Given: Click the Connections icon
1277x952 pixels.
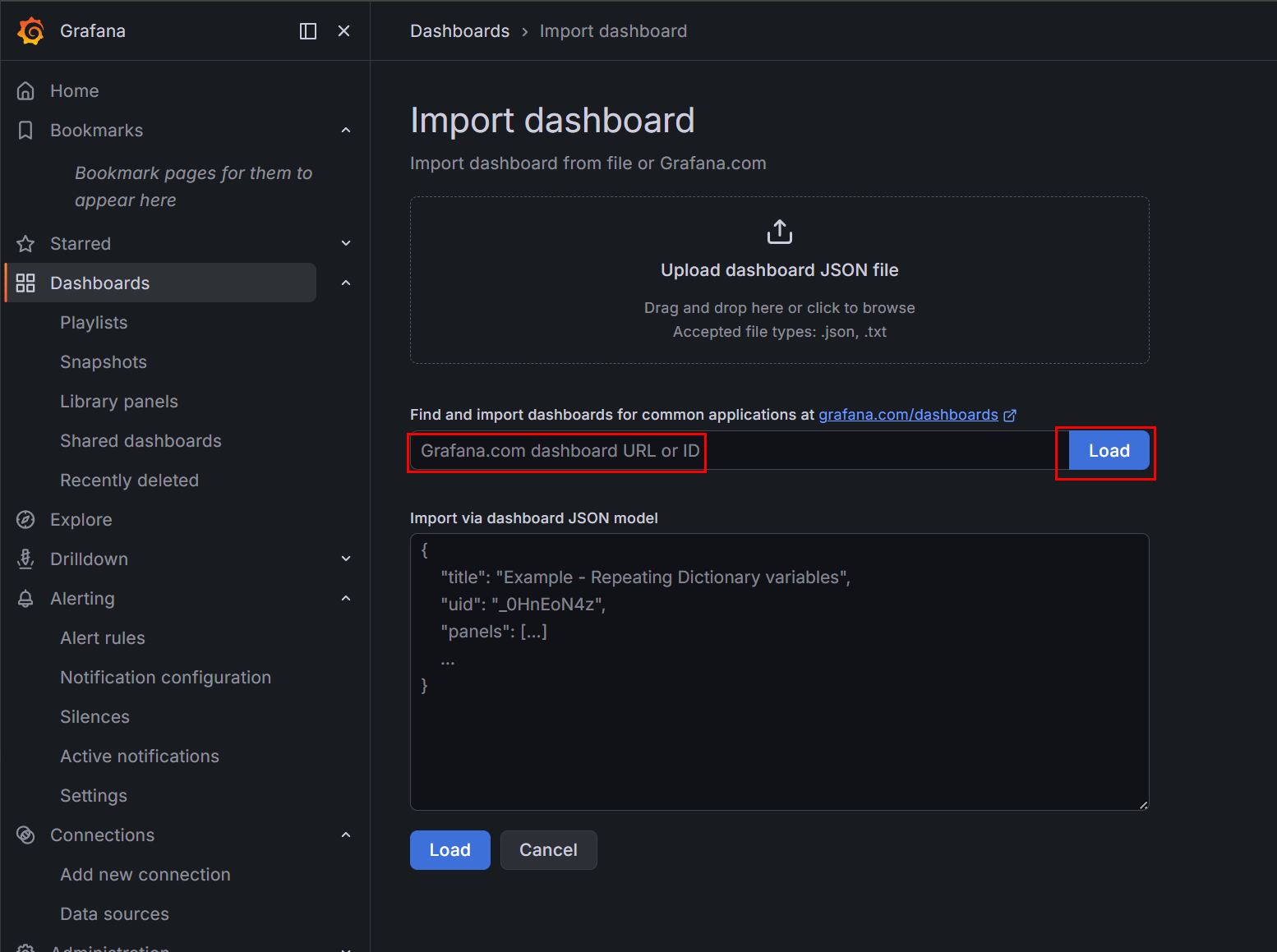Looking at the screenshot, I should tap(25, 835).
